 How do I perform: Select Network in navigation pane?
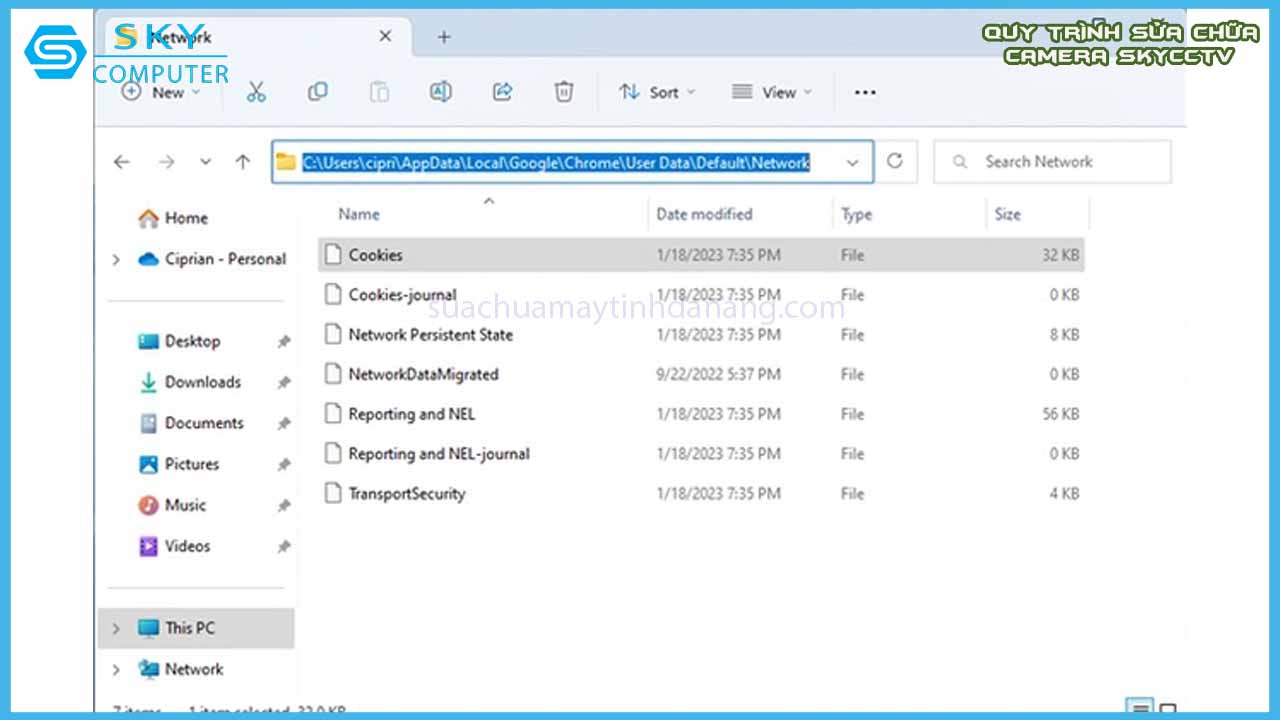[x=181, y=669]
